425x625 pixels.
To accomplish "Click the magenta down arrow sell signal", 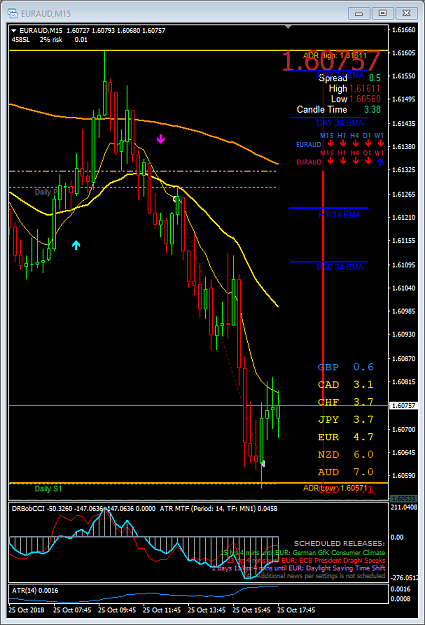I will pos(161,139).
